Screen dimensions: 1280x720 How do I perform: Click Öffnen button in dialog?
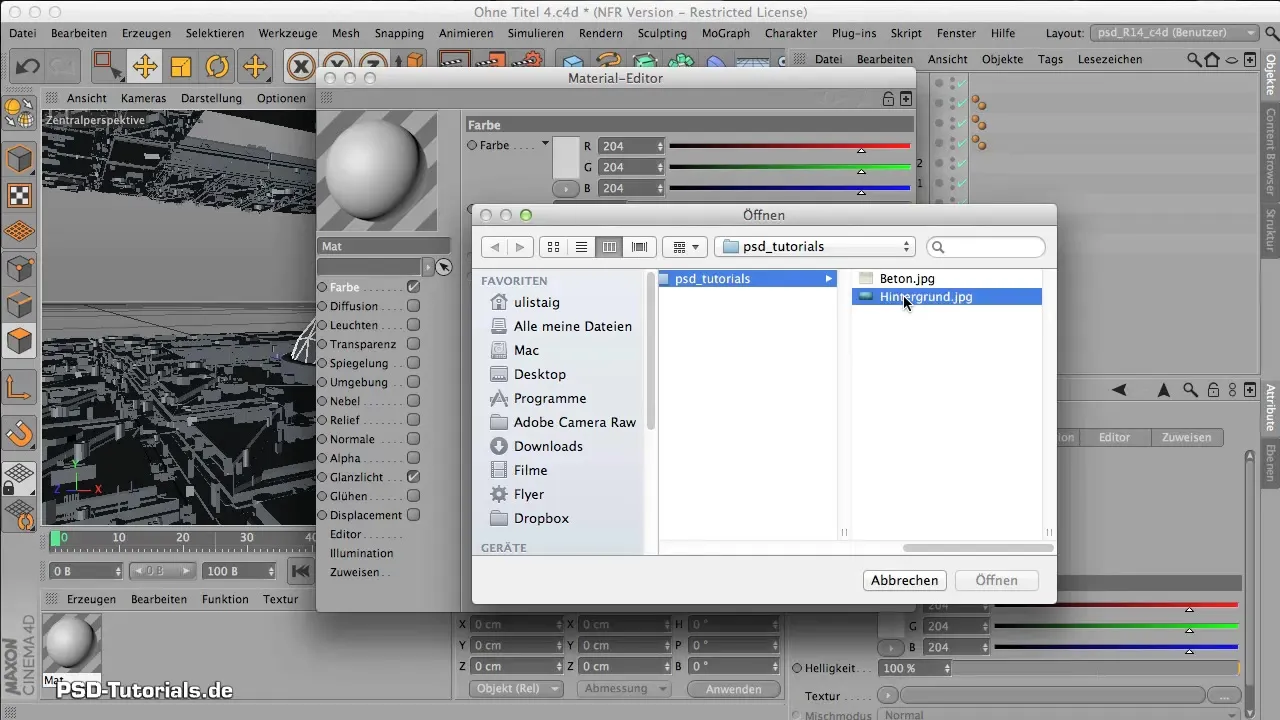tap(996, 580)
